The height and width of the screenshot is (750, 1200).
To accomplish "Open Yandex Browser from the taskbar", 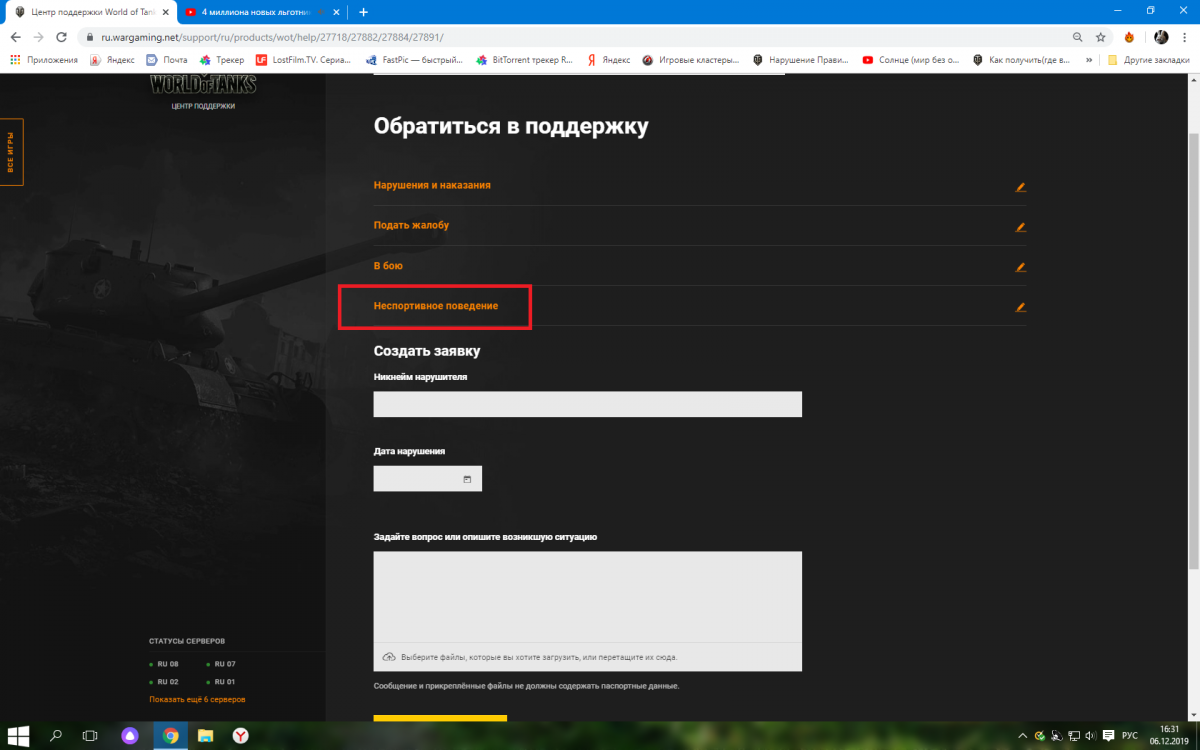I will 241,736.
